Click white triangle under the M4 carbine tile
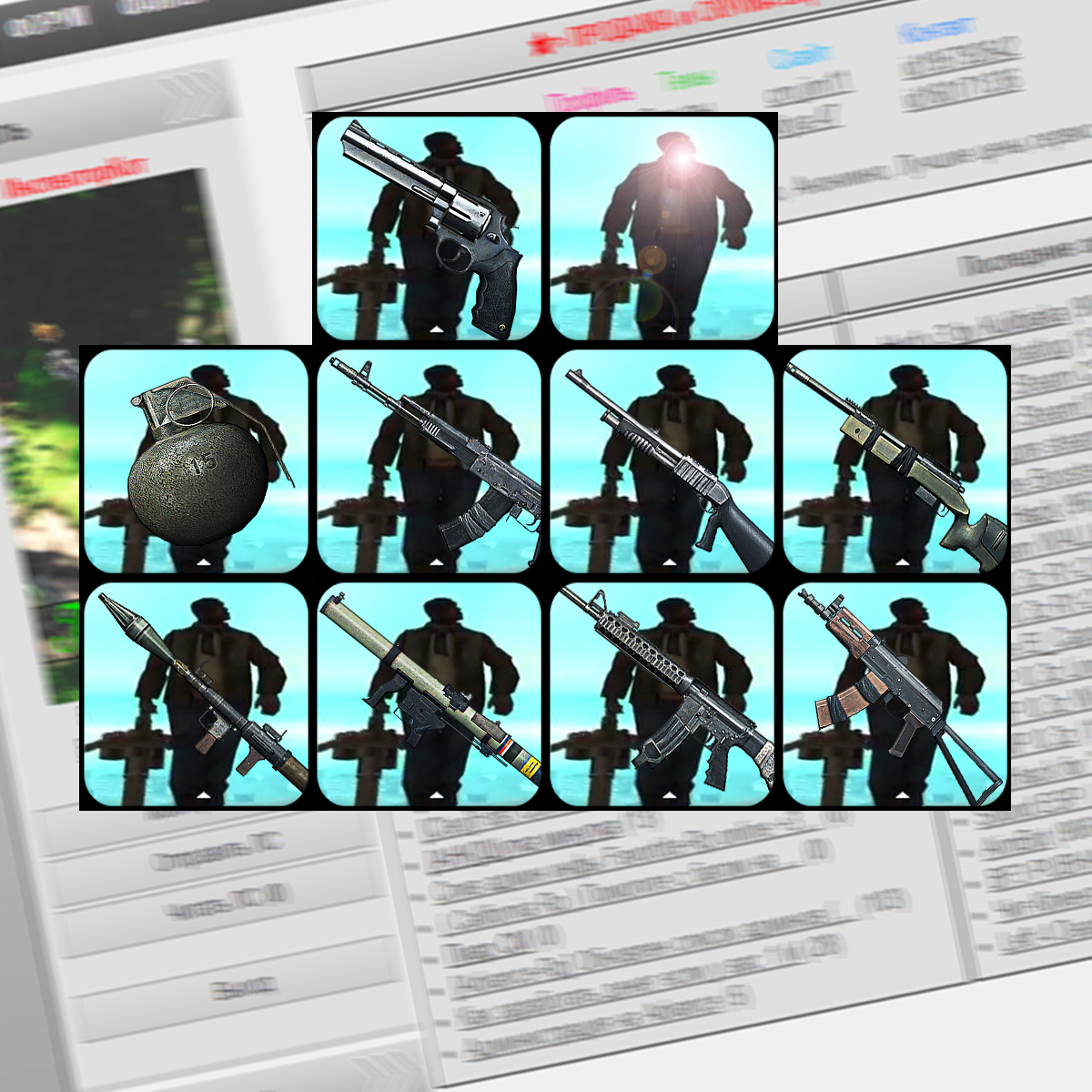Viewport: 1092px width, 1092px height. (670, 794)
